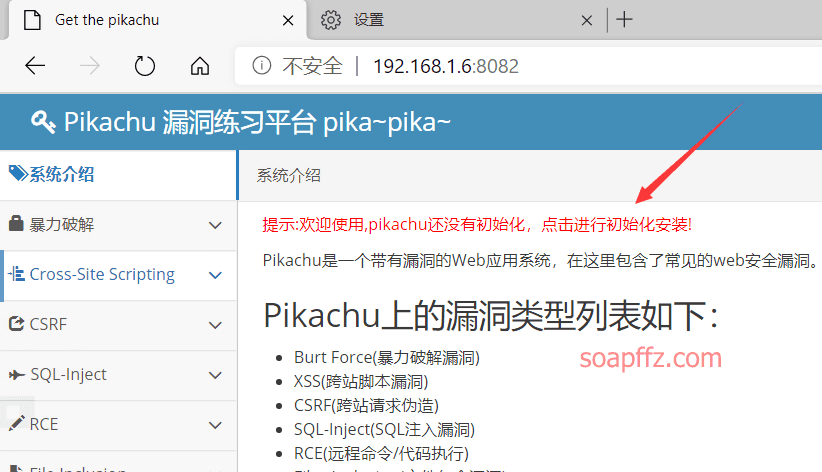The height and width of the screenshot is (472, 822).
Task: Click the share icon beside CSRF
Action: click(x=17, y=324)
